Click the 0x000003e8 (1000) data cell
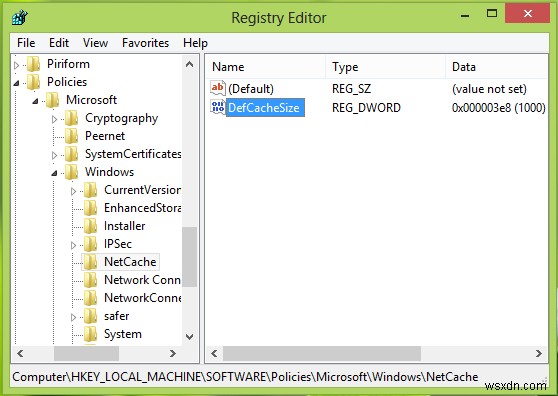The image size is (558, 396). (499, 108)
